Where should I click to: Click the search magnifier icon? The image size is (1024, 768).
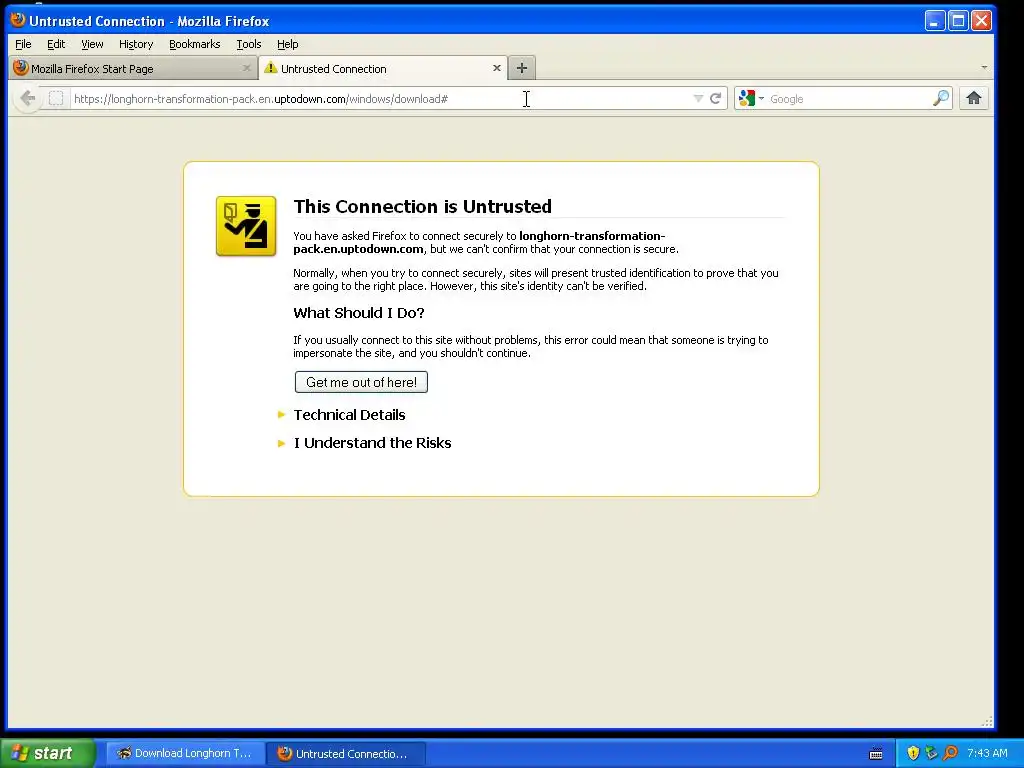[940, 99]
